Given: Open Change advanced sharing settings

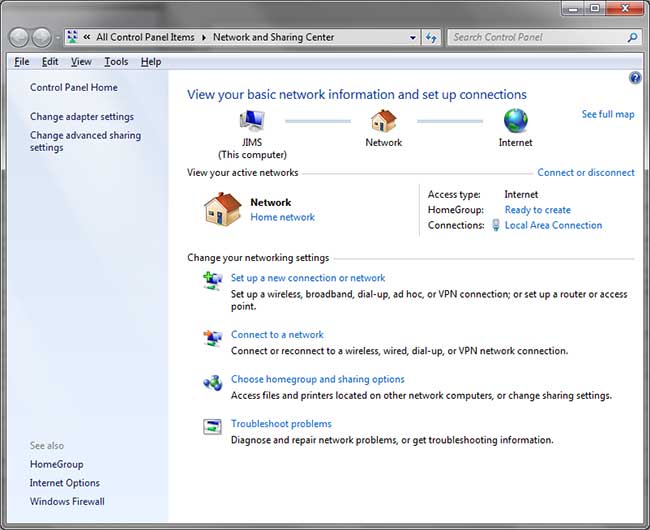Looking at the screenshot, I should point(85,141).
